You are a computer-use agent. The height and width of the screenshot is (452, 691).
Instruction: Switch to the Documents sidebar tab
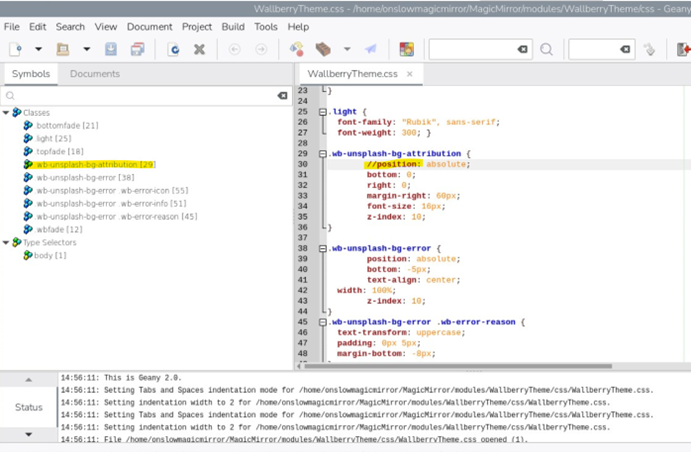point(95,74)
